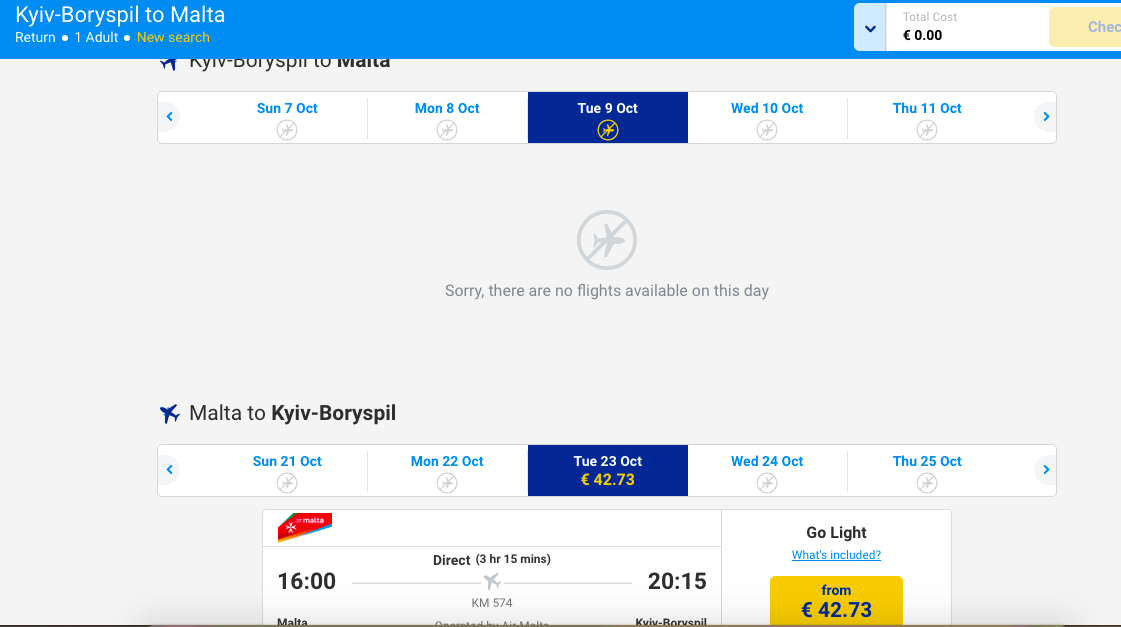The height and width of the screenshot is (627, 1121).
Task: Click the no-flights icon under Wed 10 Oct
Action: point(767,130)
